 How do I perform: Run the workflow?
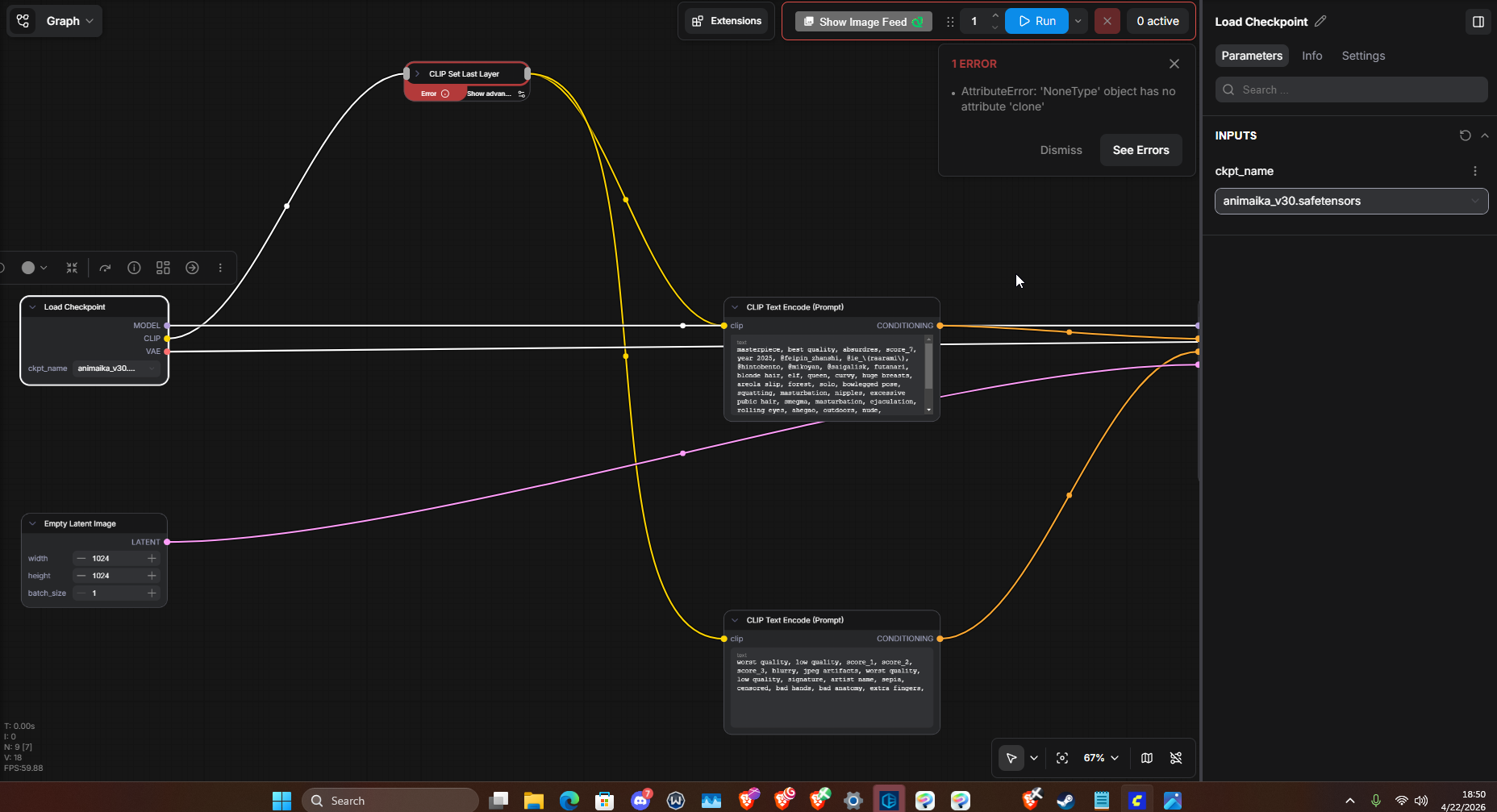[1037, 21]
